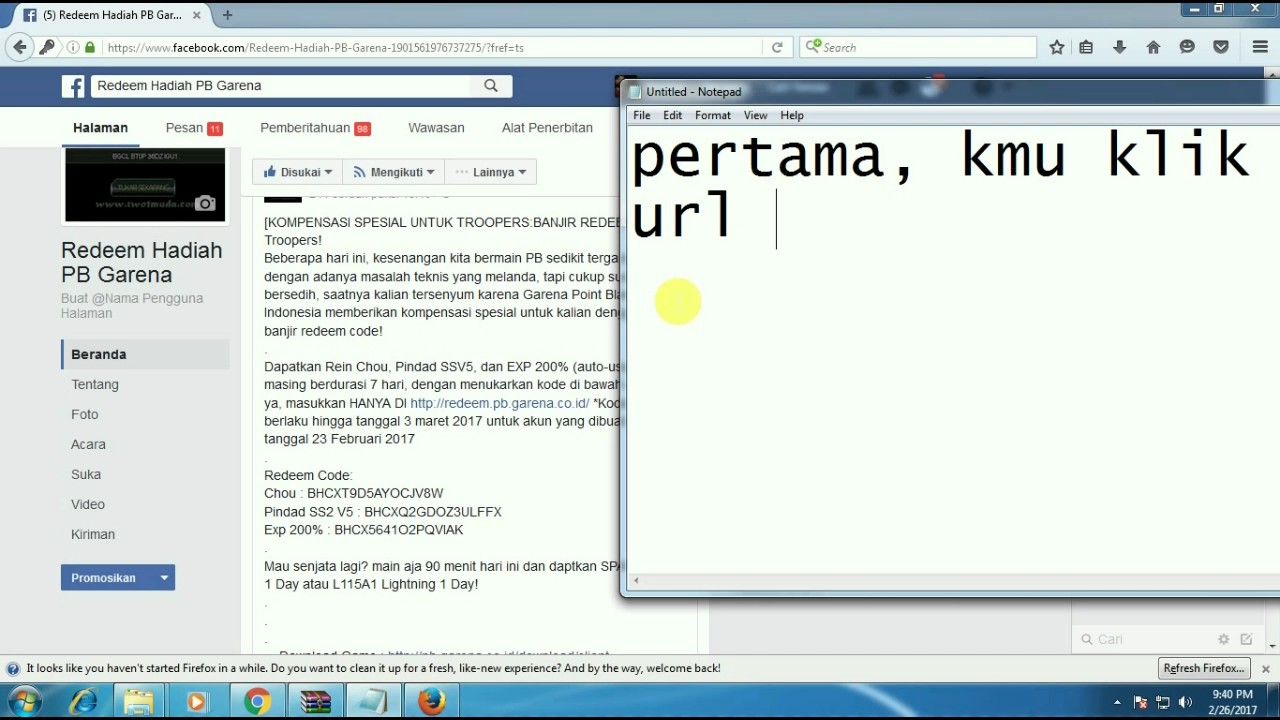
Task: Open WinRAR from taskbar
Action: 315,702
